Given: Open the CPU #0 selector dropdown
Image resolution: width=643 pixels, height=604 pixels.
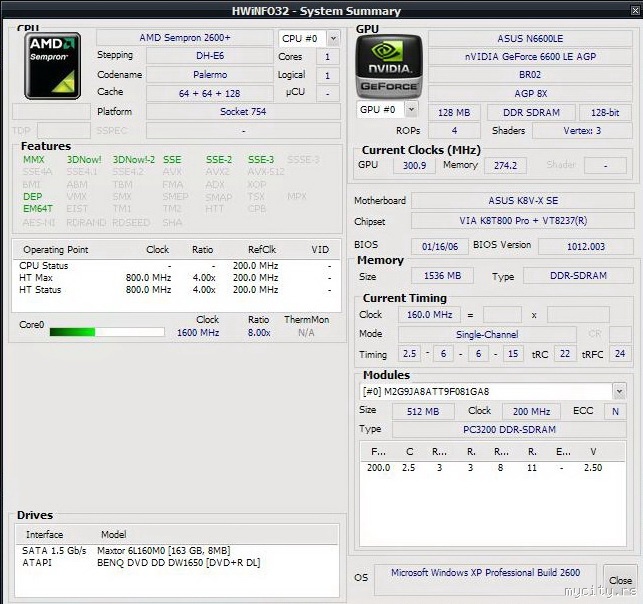Looking at the screenshot, I should click(x=333, y=39).
